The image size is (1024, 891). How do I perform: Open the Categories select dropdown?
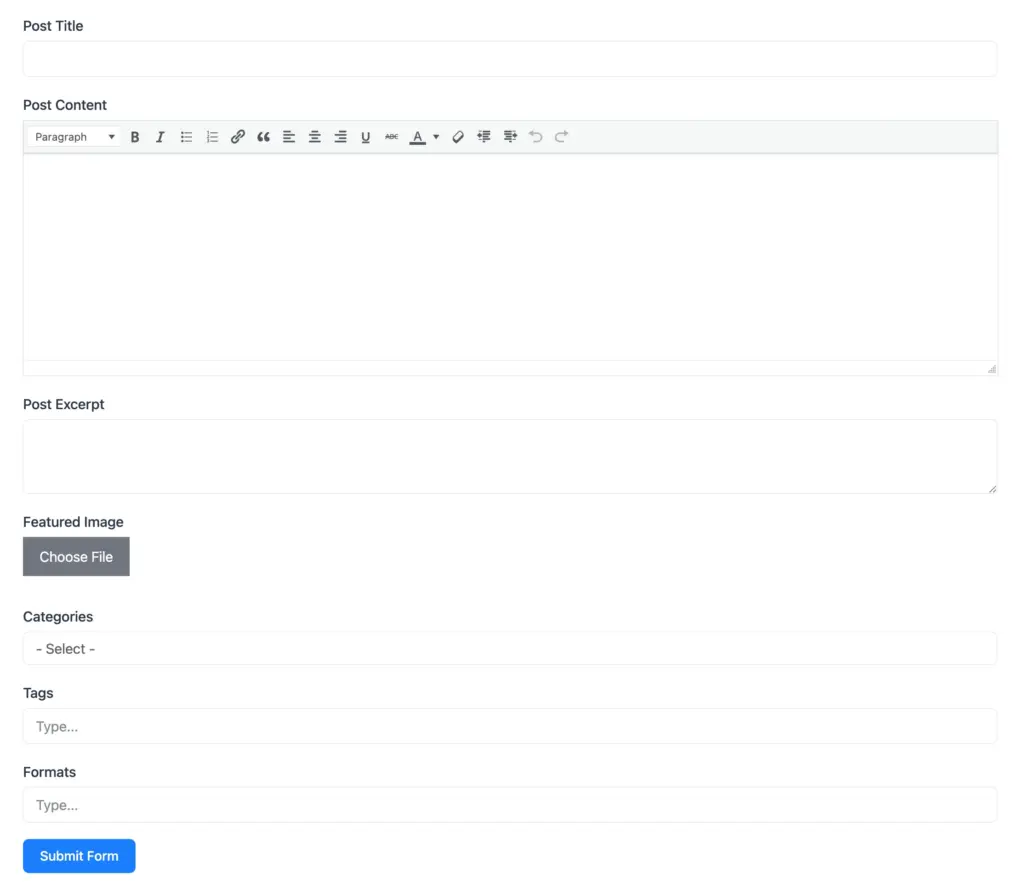click(x=510, y=648)
